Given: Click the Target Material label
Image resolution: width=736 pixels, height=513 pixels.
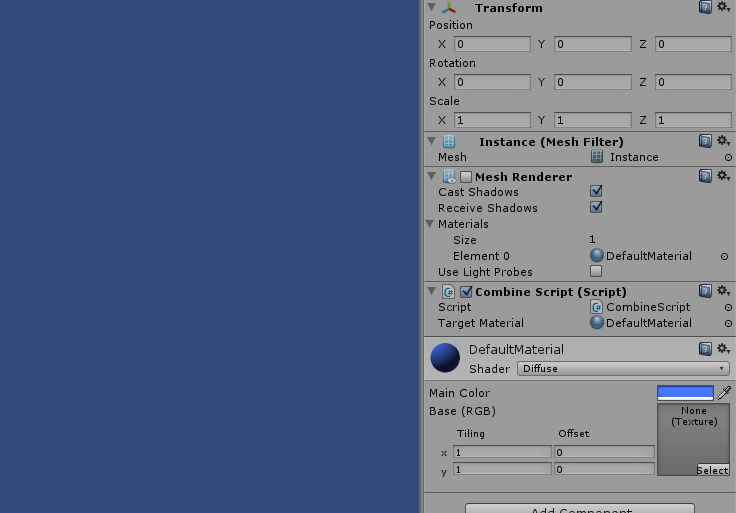Looking at the screenshot, I should (481, 323).
